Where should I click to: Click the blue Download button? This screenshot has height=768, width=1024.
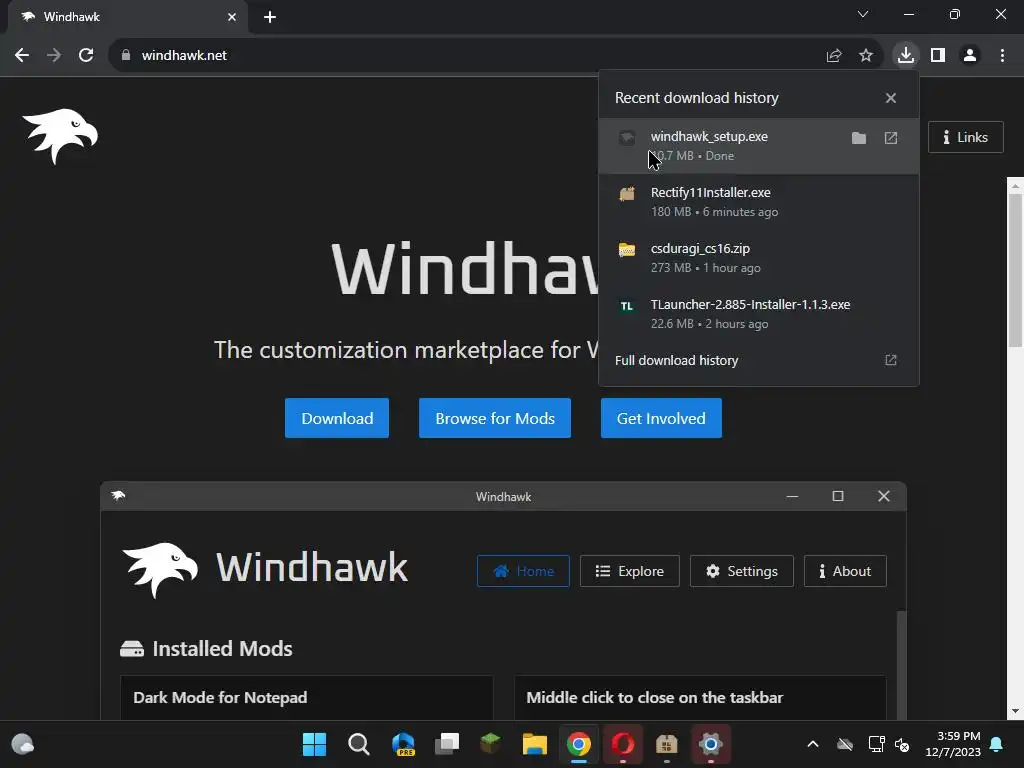[x=337, y=418]
